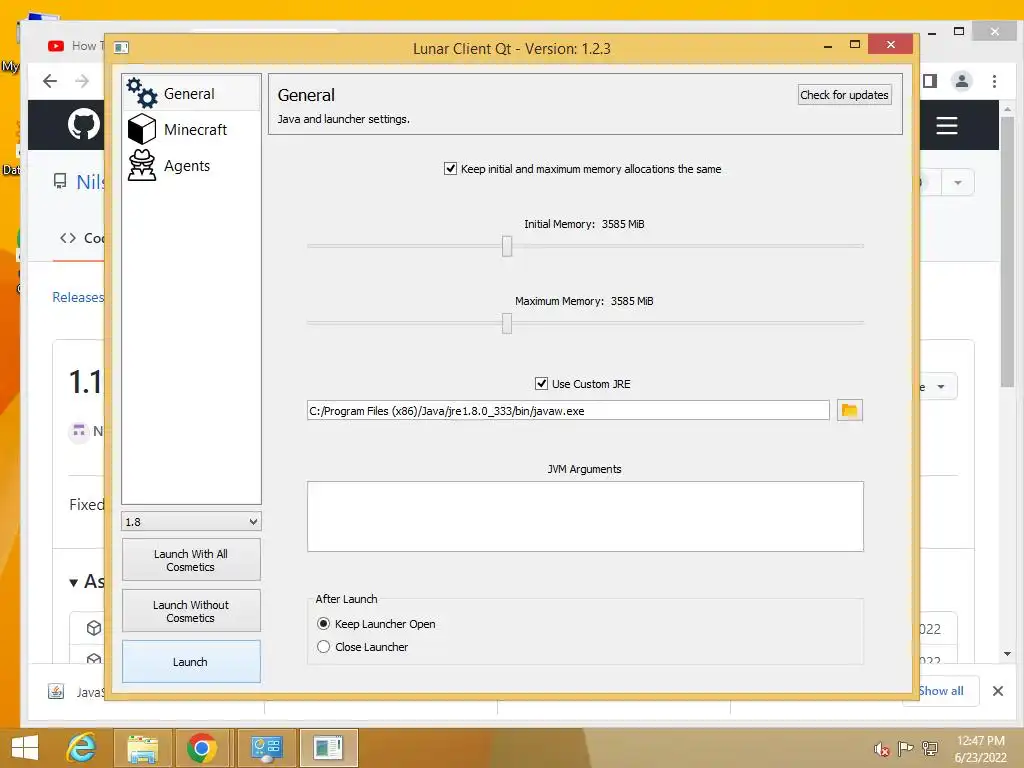Go forward in the Chrome browser
Image resolution: width=1024 pixels, height=768 pixels.
pyautogui.click(x=82, y=81)
